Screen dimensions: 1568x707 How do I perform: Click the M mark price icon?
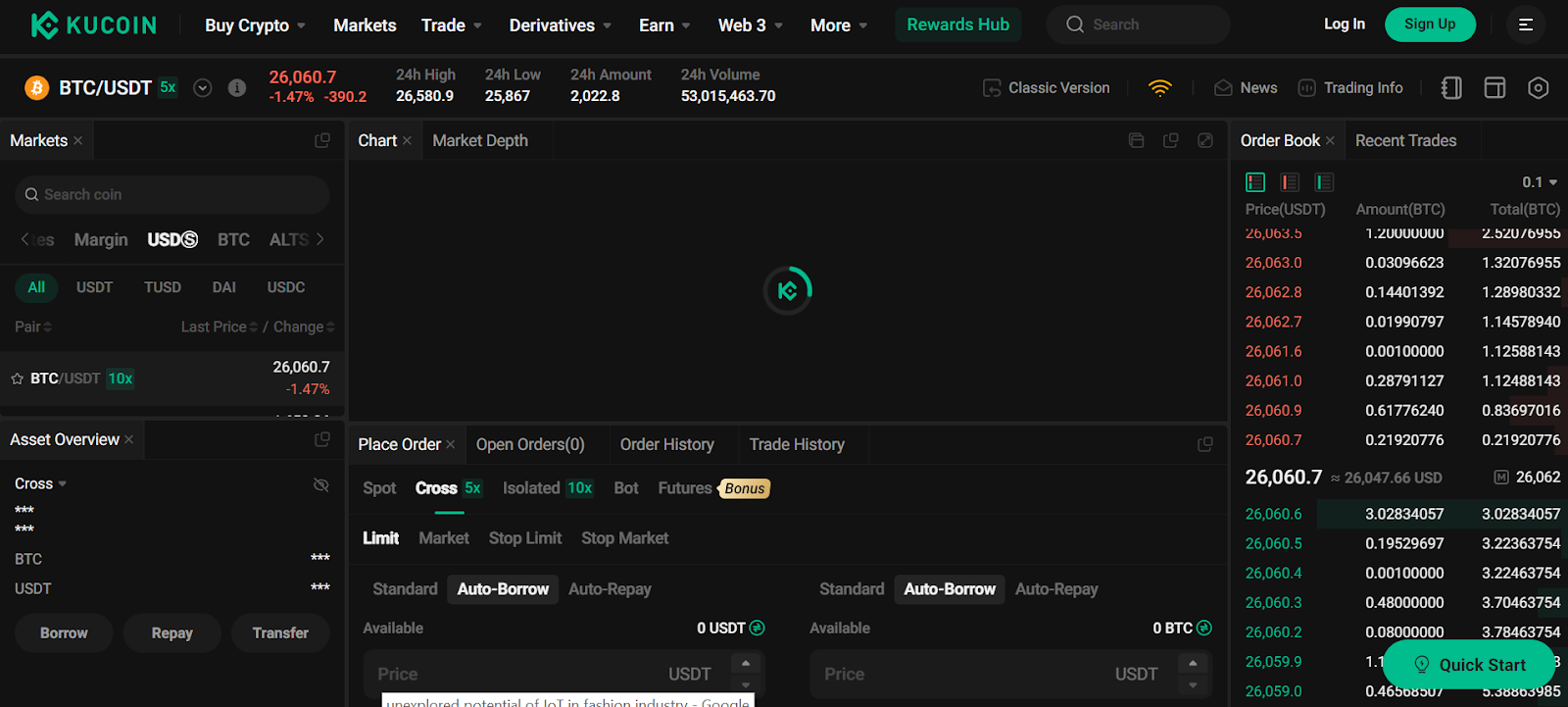click(1501, 478)
